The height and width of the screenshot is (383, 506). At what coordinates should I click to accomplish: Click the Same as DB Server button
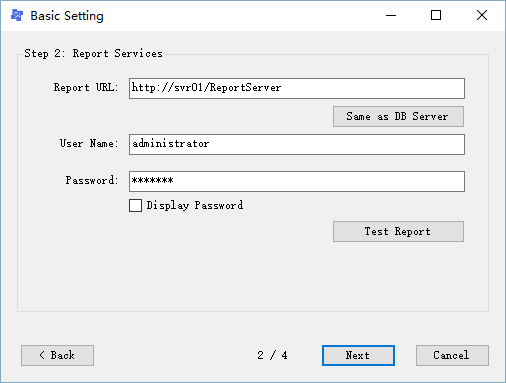pos(398,116)
